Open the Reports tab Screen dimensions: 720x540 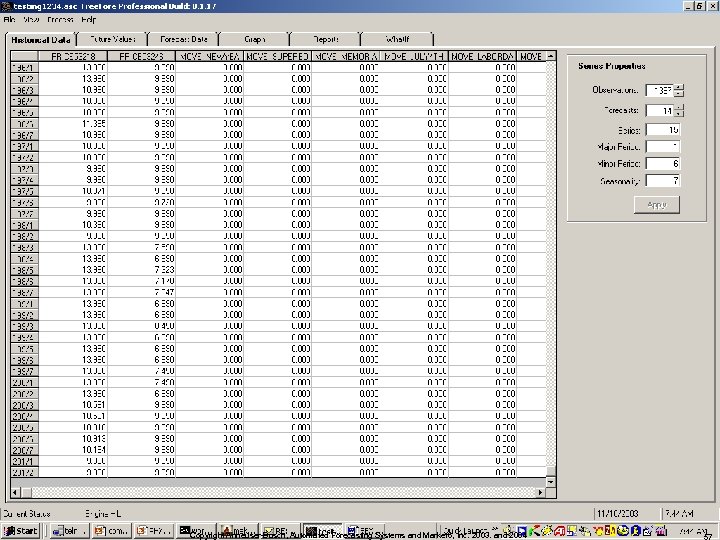coord(326,39)
